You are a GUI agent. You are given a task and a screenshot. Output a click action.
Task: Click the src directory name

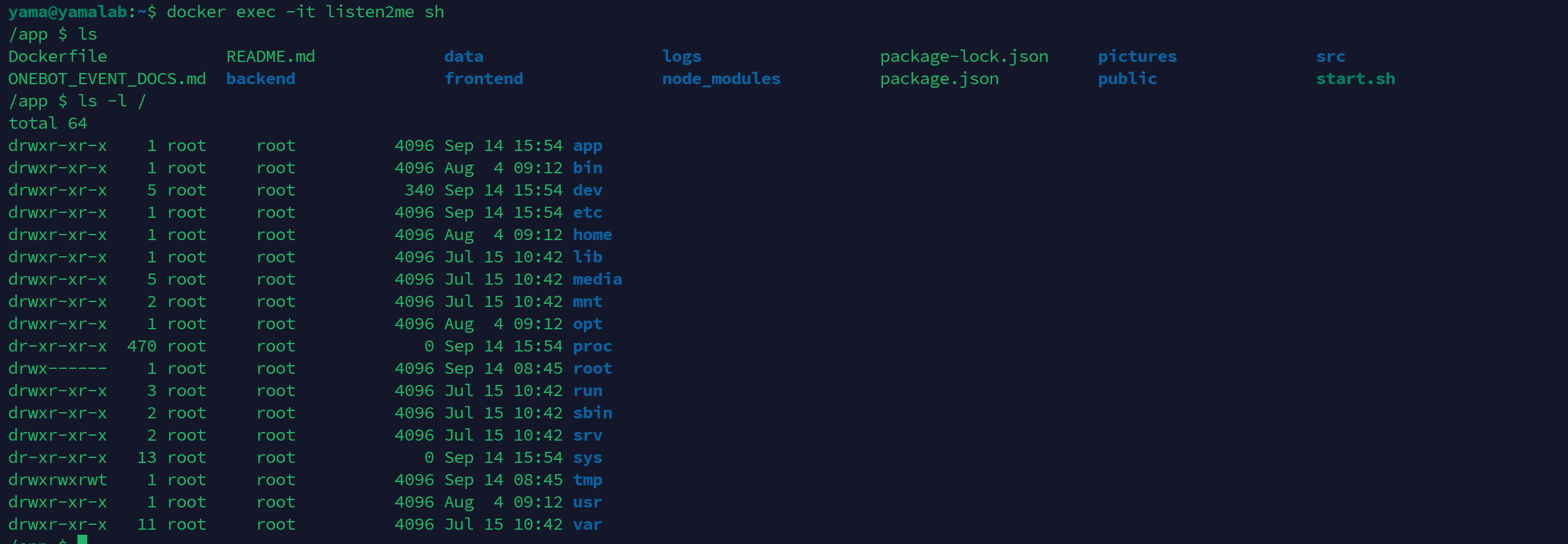tap(1331, 56)
